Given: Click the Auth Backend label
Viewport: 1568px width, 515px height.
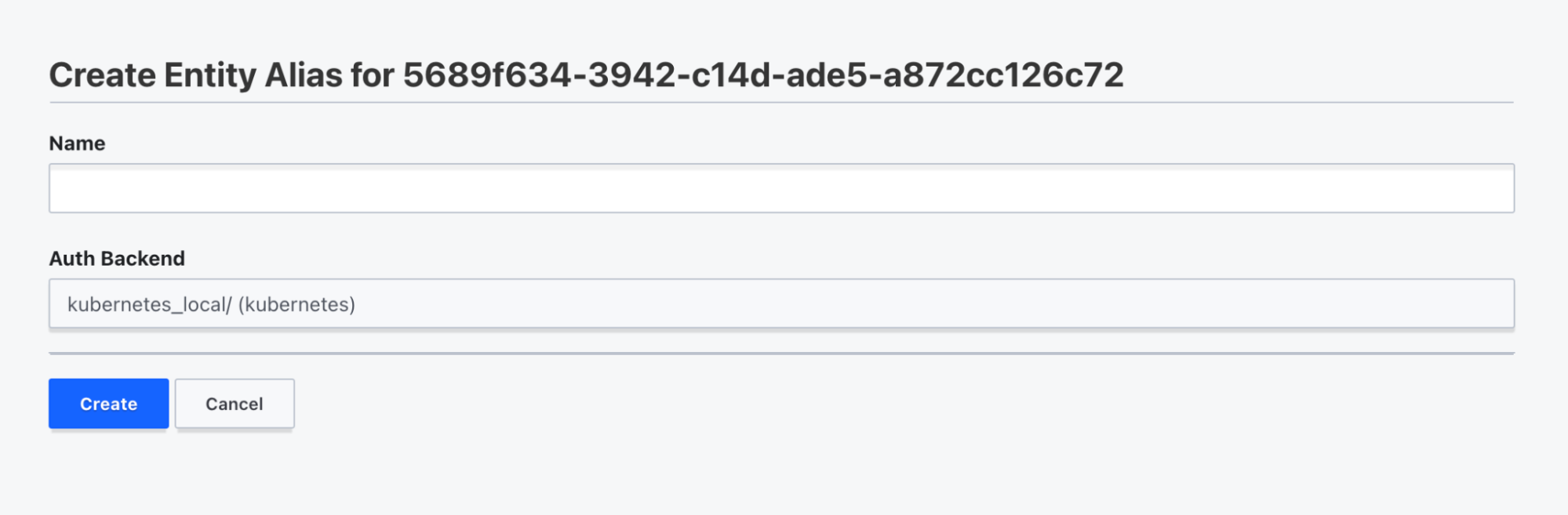Looking at the screenshot, I should point(117,259).
